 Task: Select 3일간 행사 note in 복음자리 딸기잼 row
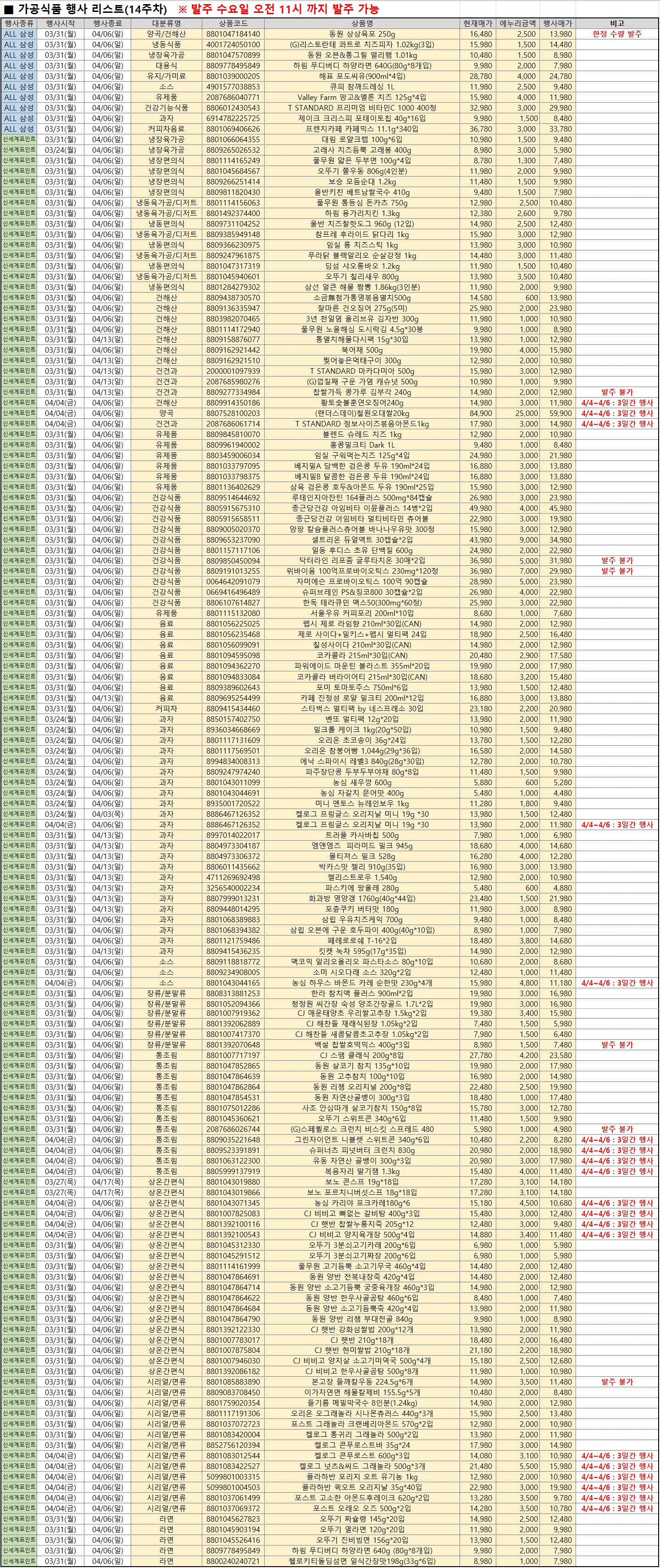pos(617,1171)
